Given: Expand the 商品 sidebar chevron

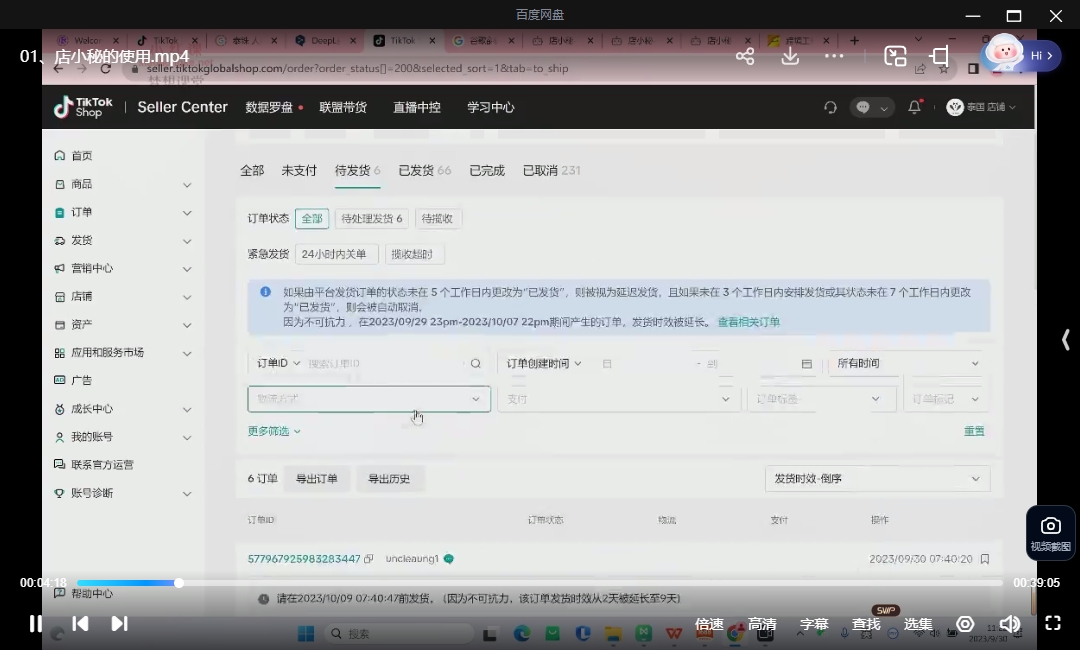Looking at the screenshot, I should 187,185.
